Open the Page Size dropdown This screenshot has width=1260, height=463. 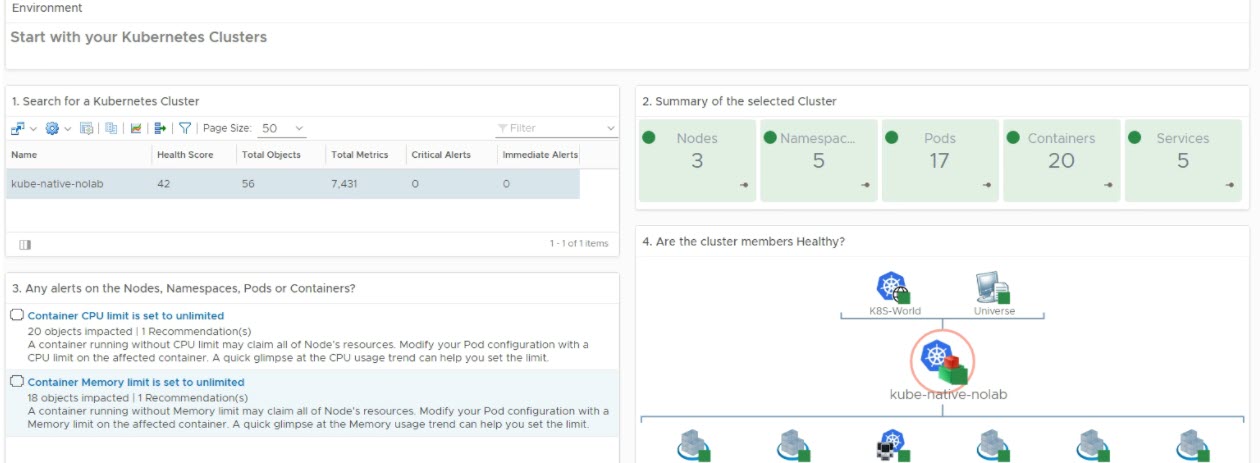(x=282, y=128)
